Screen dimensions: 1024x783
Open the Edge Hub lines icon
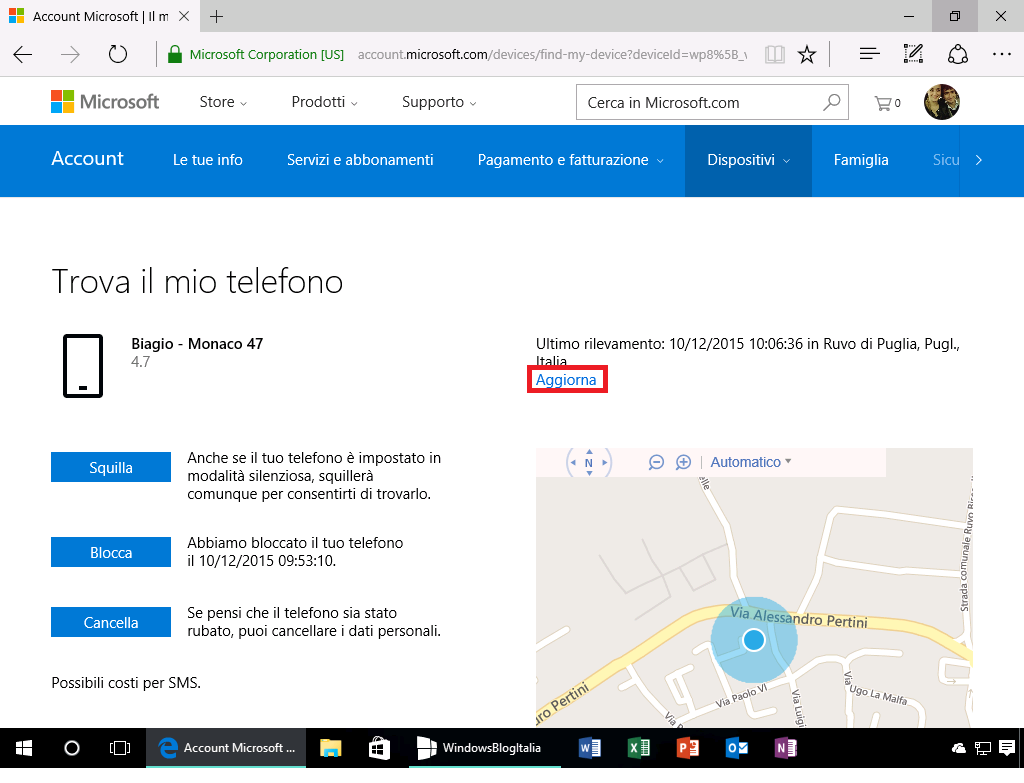tap(869, 54)
